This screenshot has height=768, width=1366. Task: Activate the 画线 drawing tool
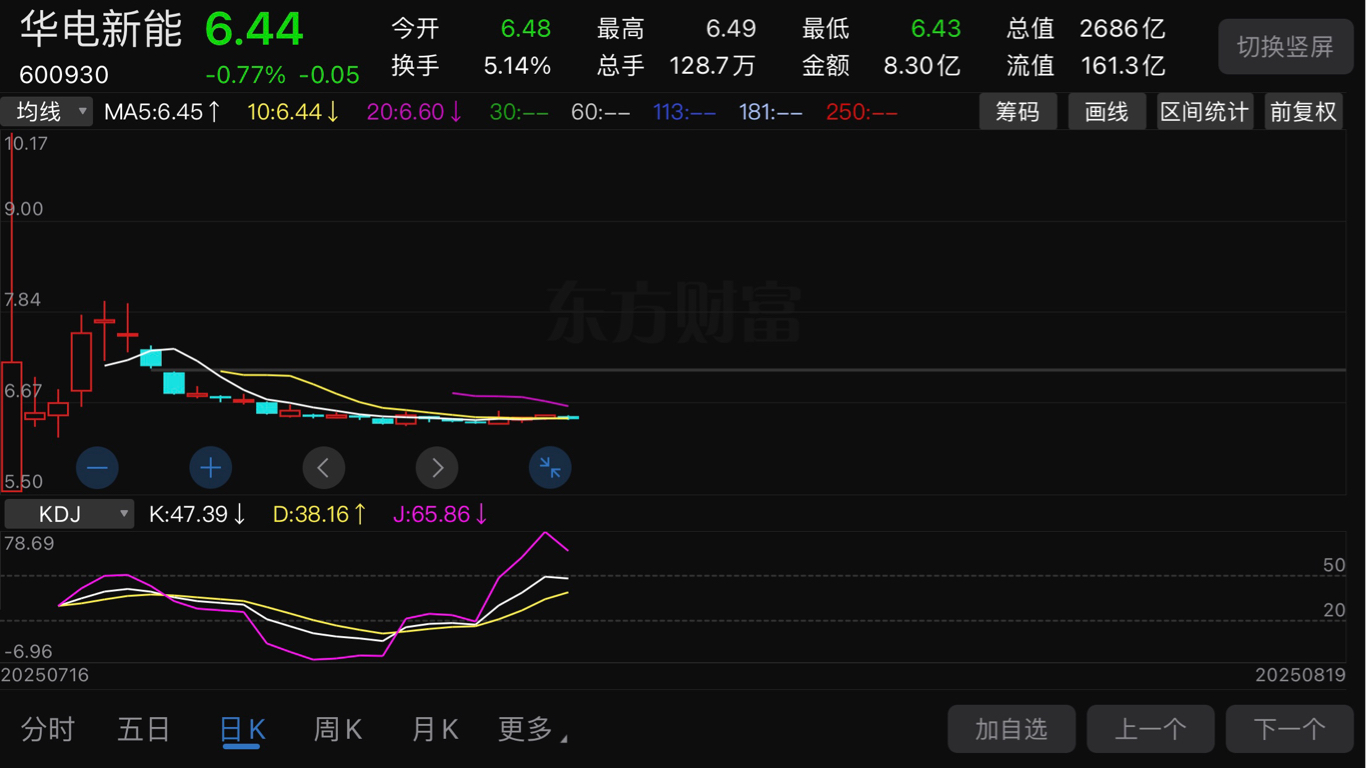tap(1107, 111)
